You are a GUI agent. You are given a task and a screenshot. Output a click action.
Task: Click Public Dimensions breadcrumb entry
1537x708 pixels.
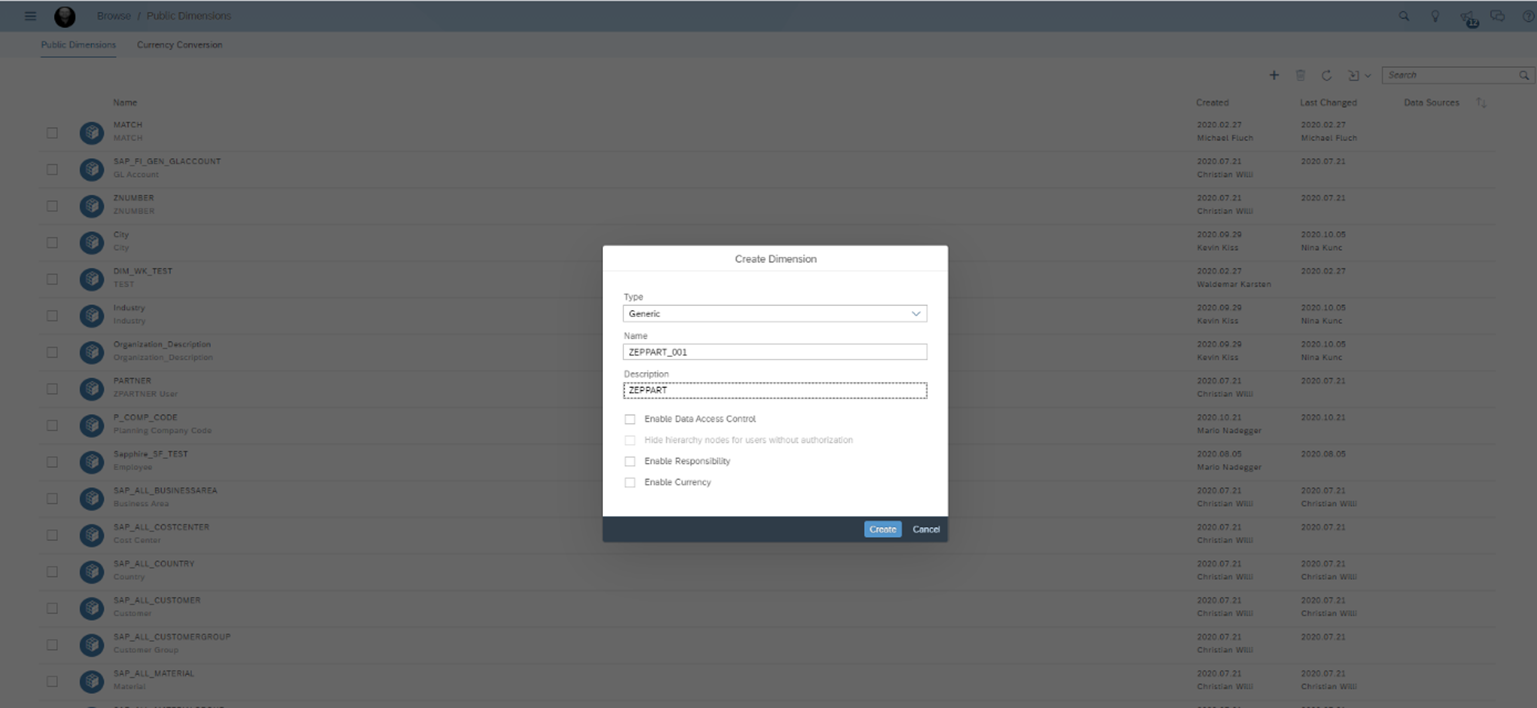189,16
